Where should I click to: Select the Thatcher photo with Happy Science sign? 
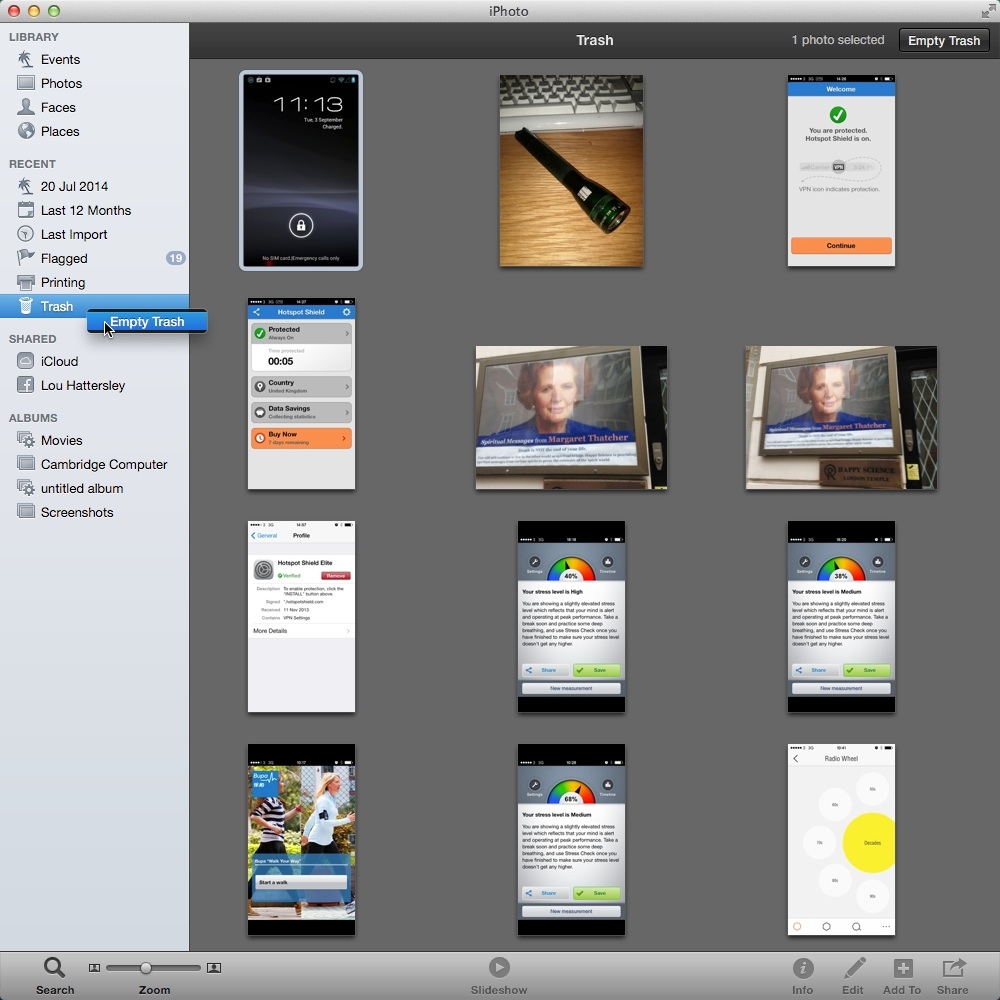[x=841, y=418]
